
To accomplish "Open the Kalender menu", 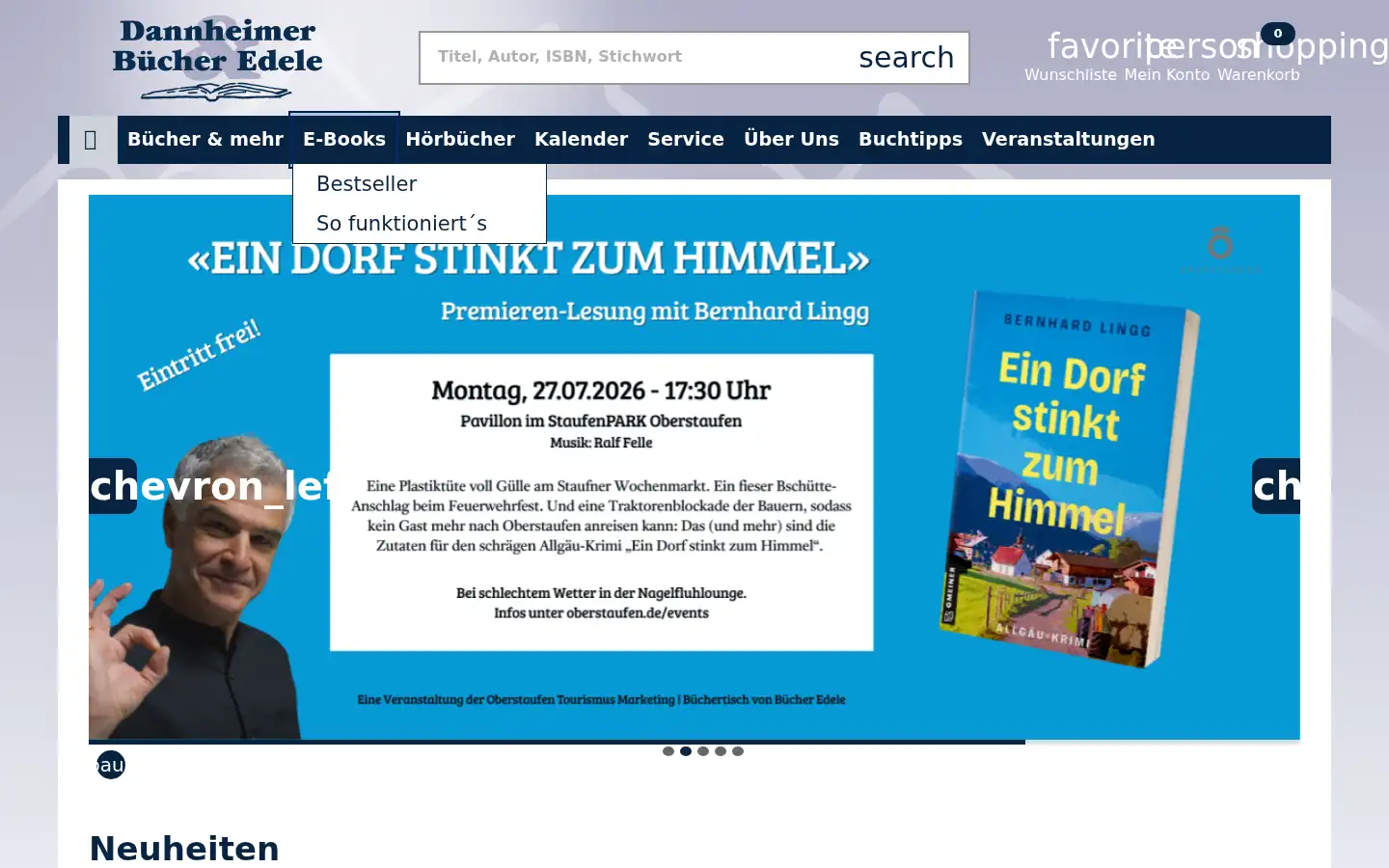I will (x=581, y=140).
